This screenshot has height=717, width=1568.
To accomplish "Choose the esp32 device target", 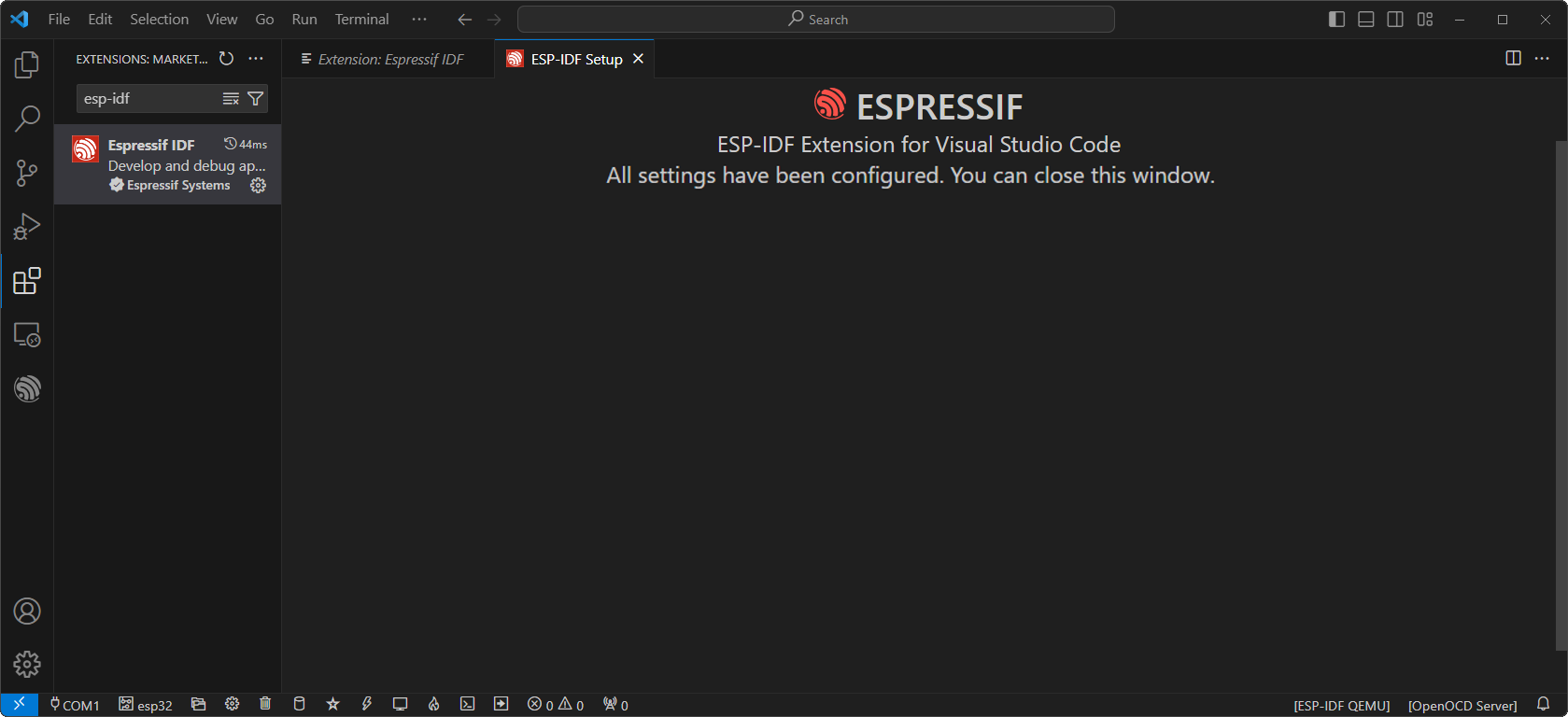I will (x=146, y=705).
